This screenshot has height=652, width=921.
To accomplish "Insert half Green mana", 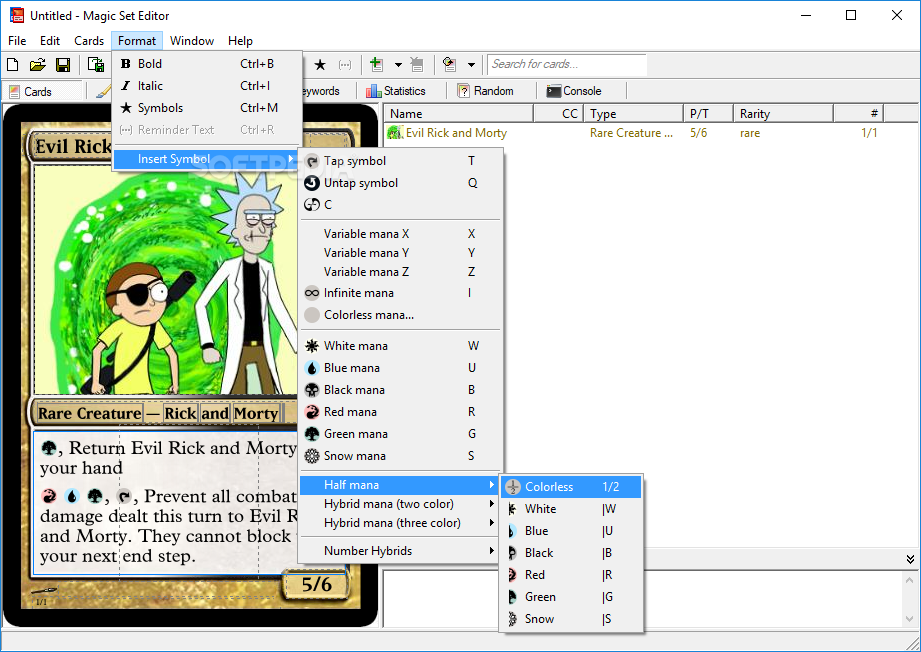I will click(x=571, y=597).
